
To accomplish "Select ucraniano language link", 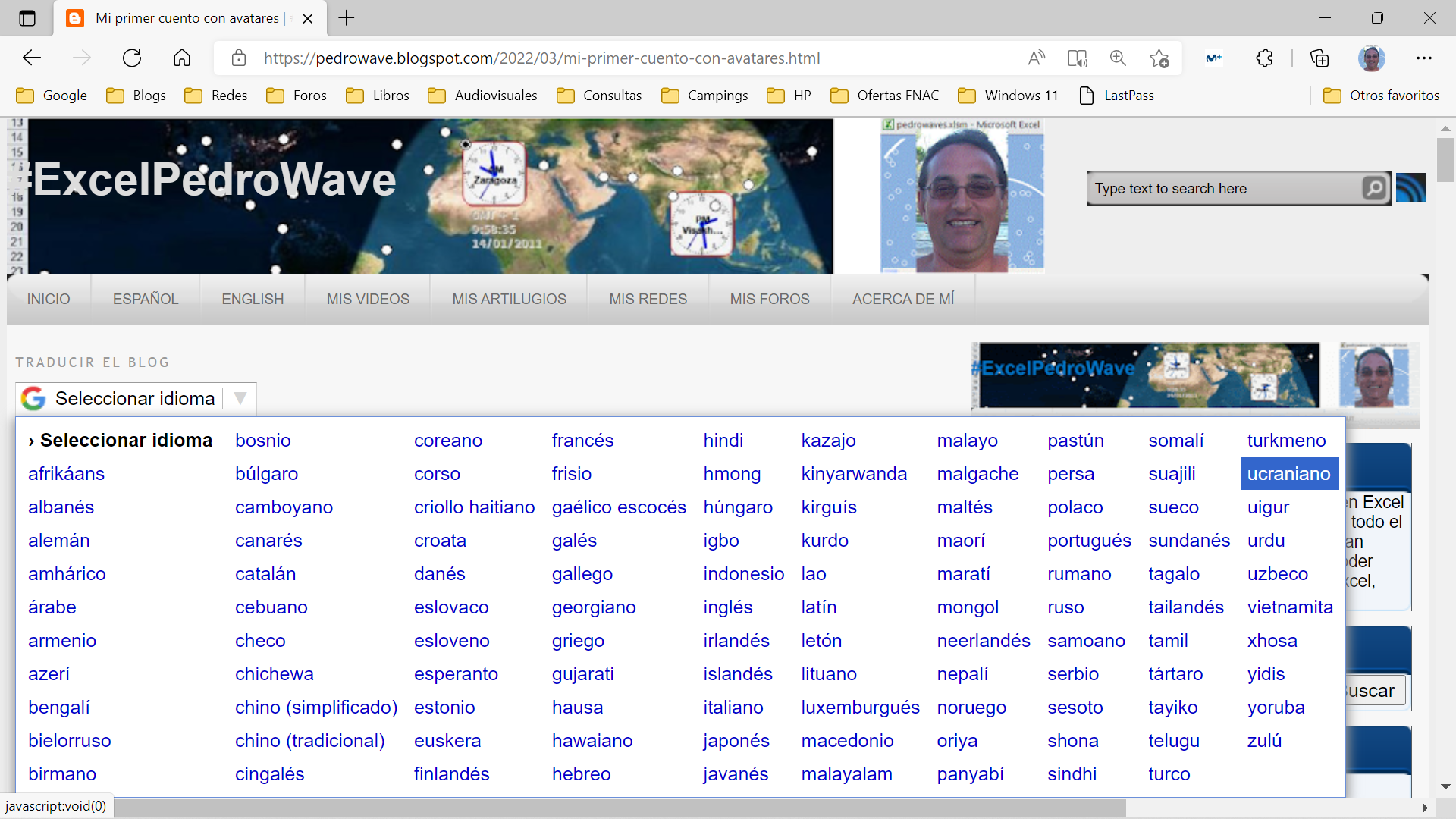I will (1288, 474).
